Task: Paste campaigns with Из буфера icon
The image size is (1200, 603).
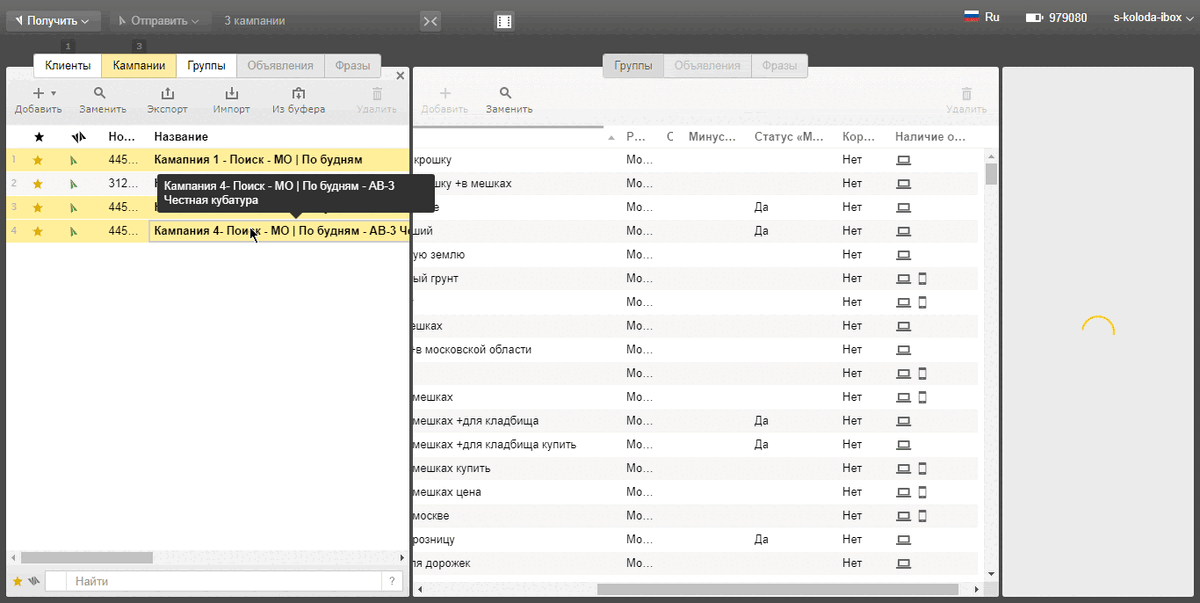Action: 298,93
